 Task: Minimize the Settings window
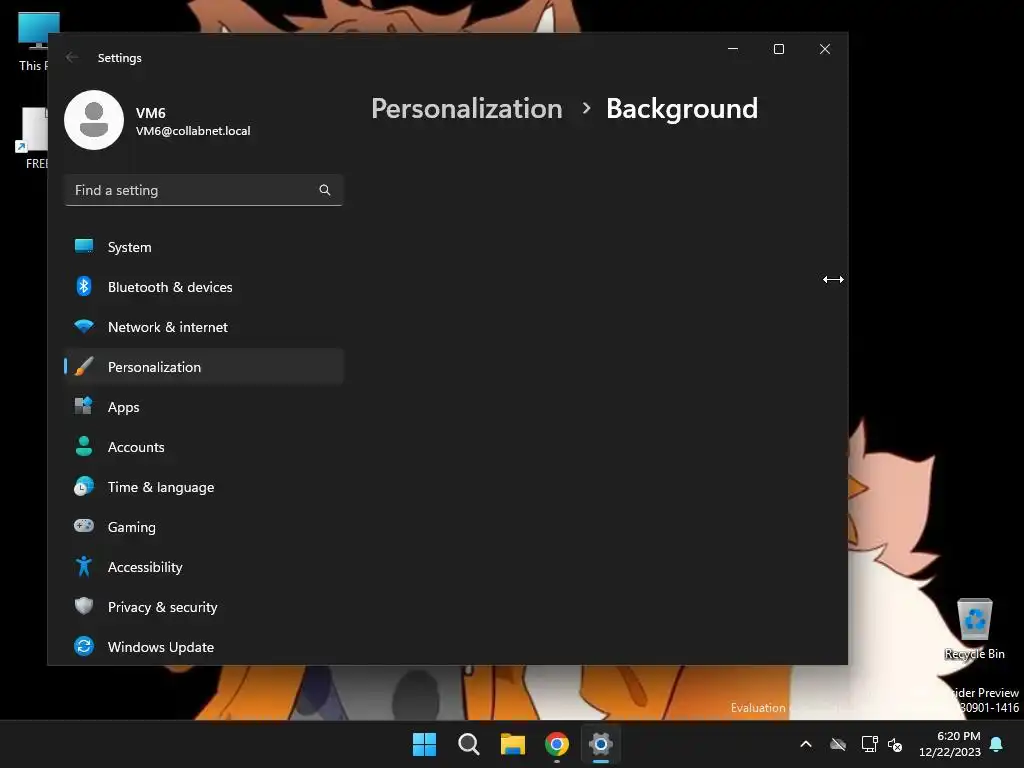(x=733, y=49)
